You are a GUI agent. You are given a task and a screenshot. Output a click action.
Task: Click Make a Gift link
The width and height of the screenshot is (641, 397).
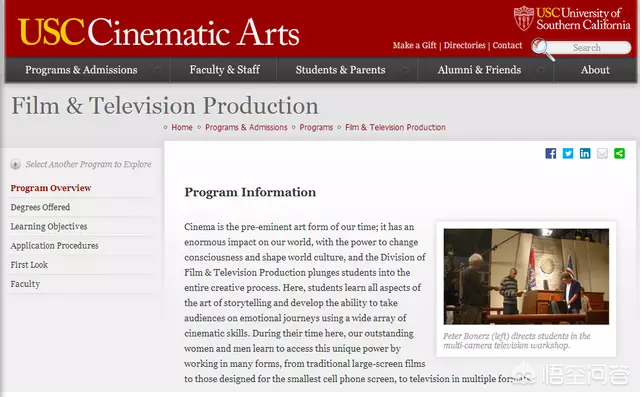(x=415, y=45)
